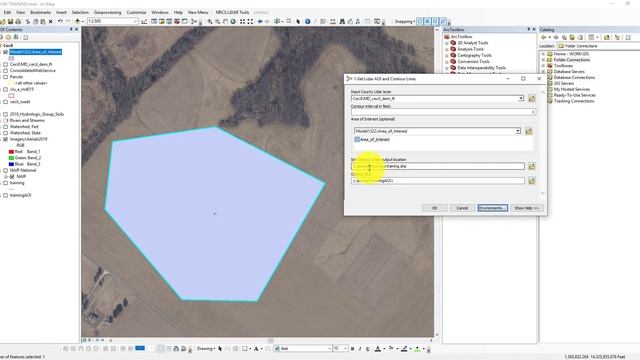Click the Contour interval in feet field
Viewport: 640px width, 360px height.
point(443,112)
